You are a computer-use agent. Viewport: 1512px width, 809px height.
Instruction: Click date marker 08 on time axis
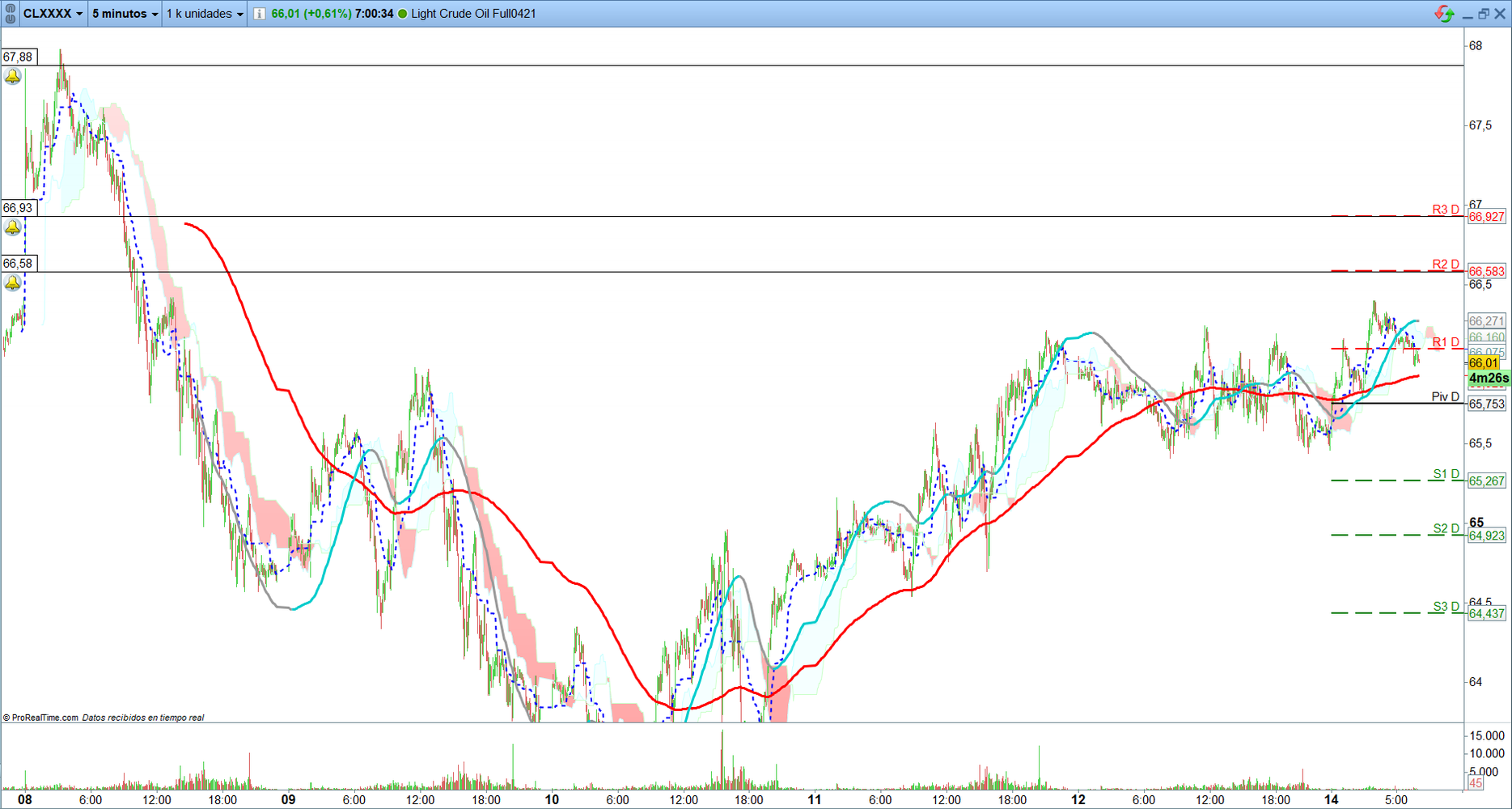(25, 799)
